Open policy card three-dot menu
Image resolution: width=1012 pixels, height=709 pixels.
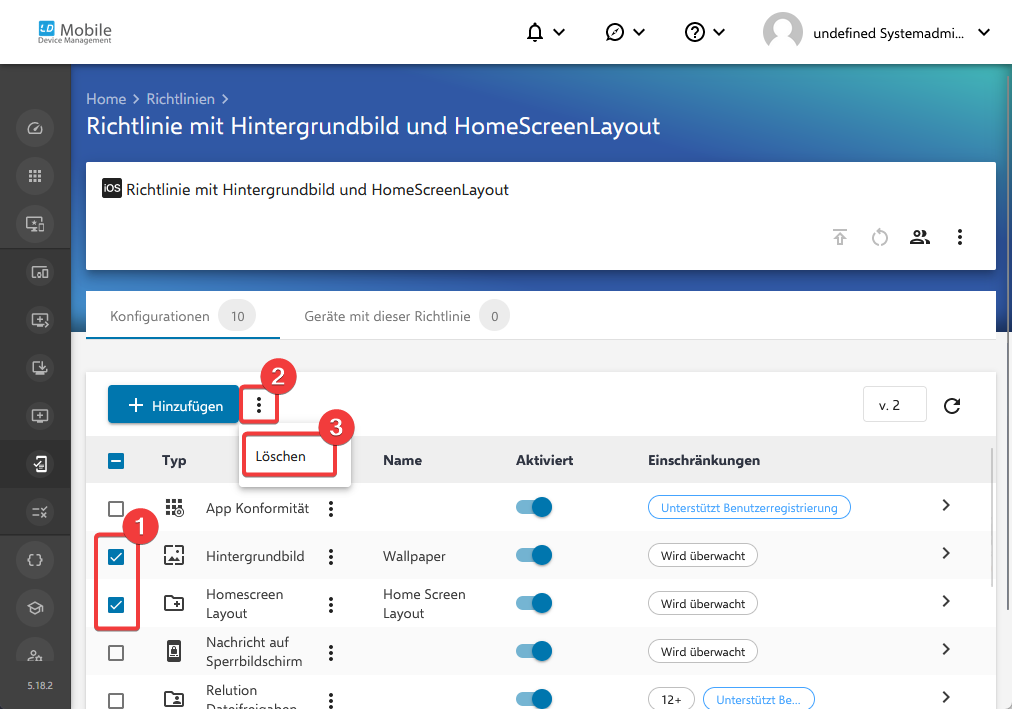960,237
